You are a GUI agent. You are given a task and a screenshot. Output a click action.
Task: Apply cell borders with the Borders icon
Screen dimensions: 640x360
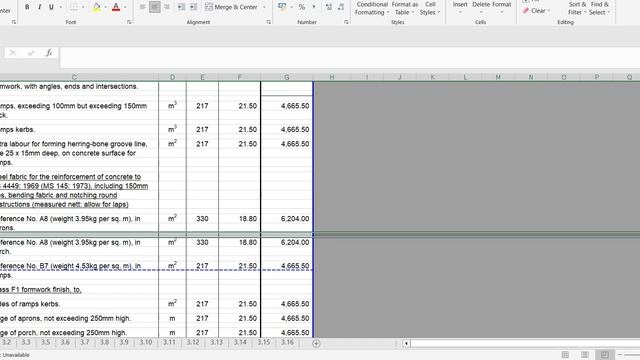coord(74,7)
